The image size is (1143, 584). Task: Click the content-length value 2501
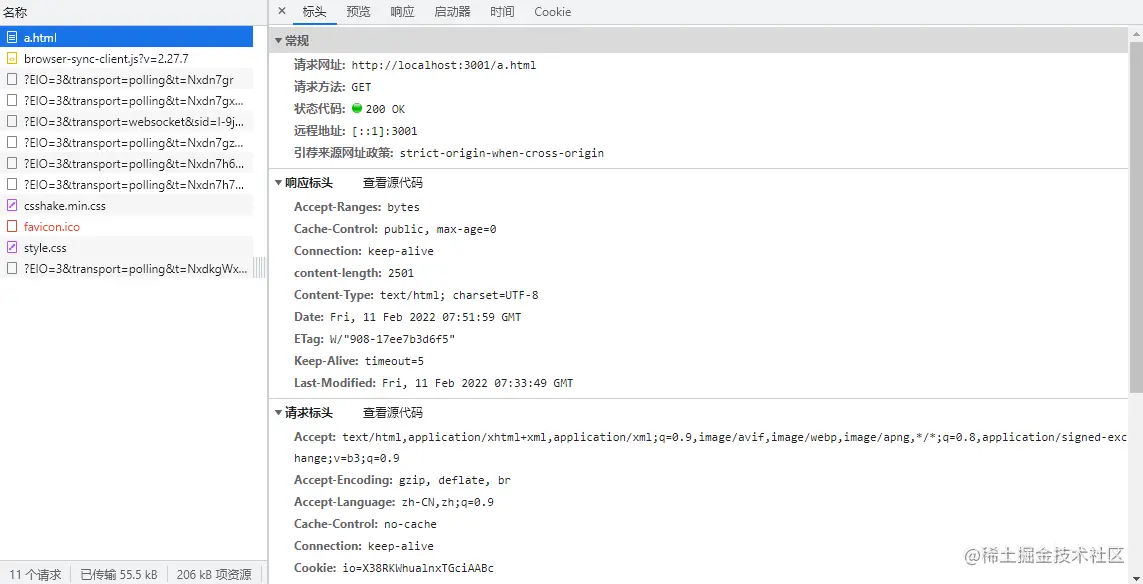pyautogui.click(x=401, y=273)
